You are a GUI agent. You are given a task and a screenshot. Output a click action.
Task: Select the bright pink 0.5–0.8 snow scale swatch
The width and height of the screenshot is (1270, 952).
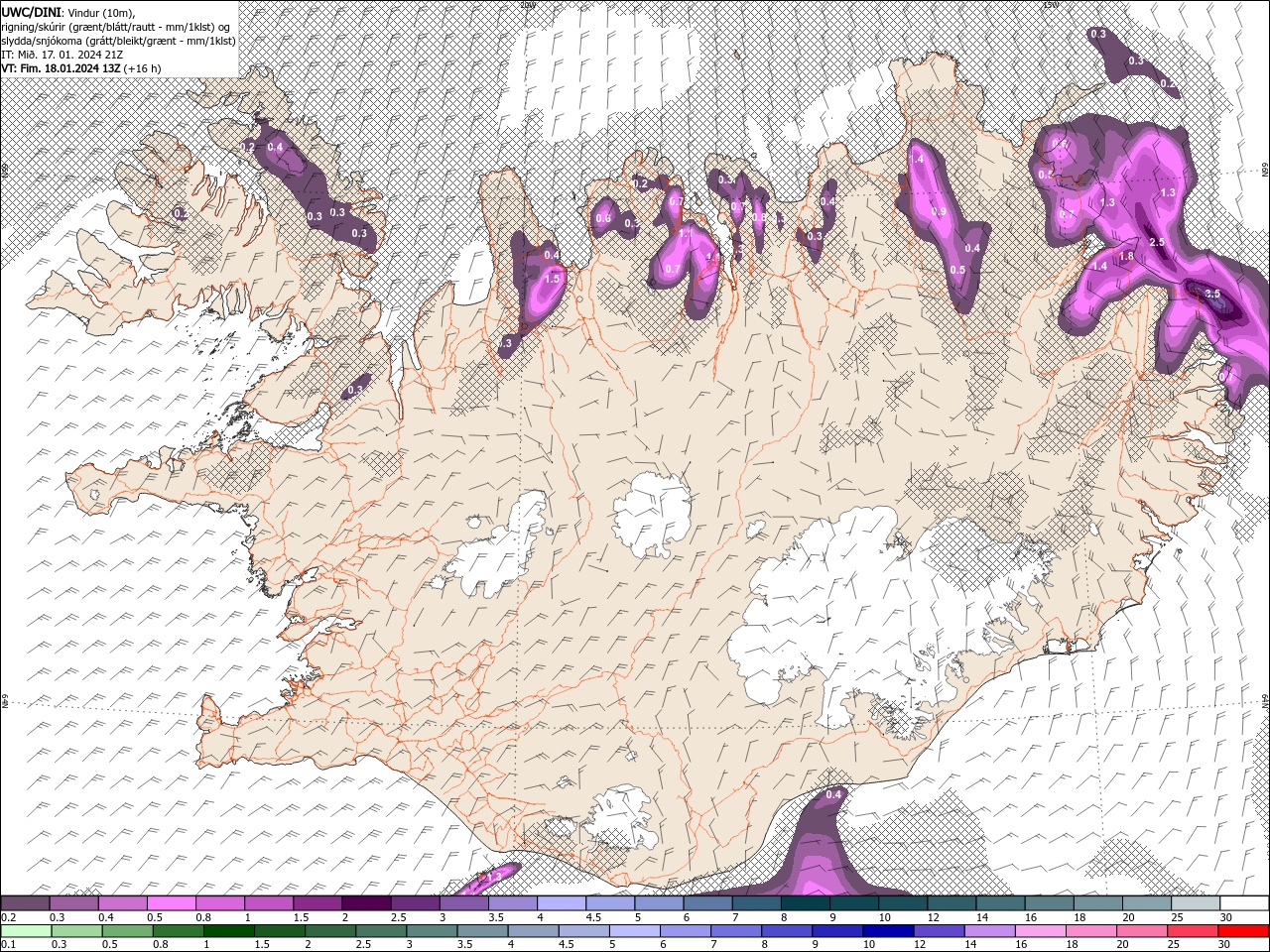tap(172, 902)
